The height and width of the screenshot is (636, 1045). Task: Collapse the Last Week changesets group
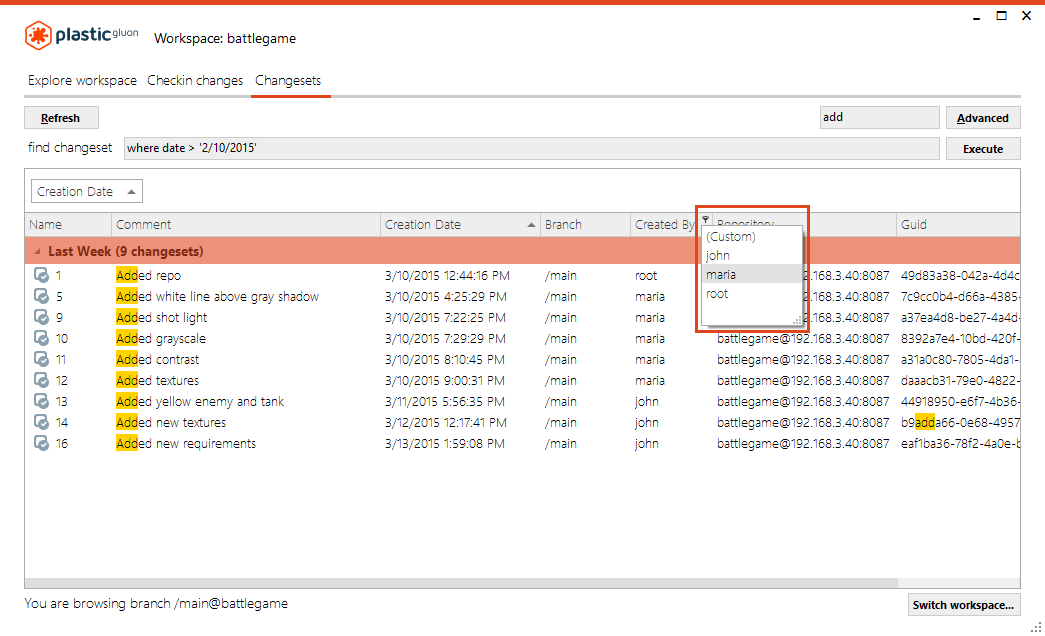coord(37,251)
